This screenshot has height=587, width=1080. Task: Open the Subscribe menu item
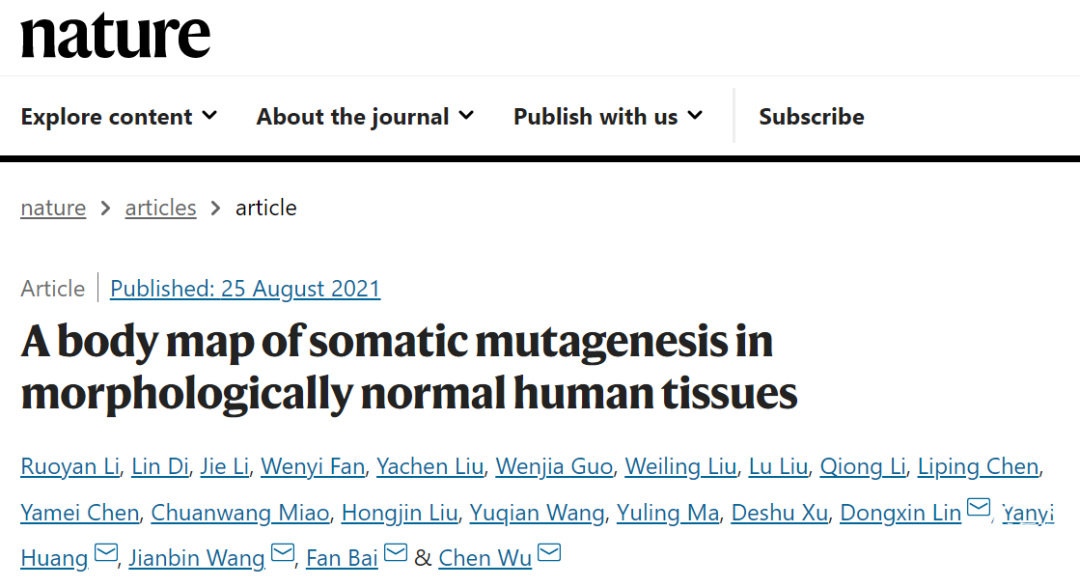(x=811, y=116)
